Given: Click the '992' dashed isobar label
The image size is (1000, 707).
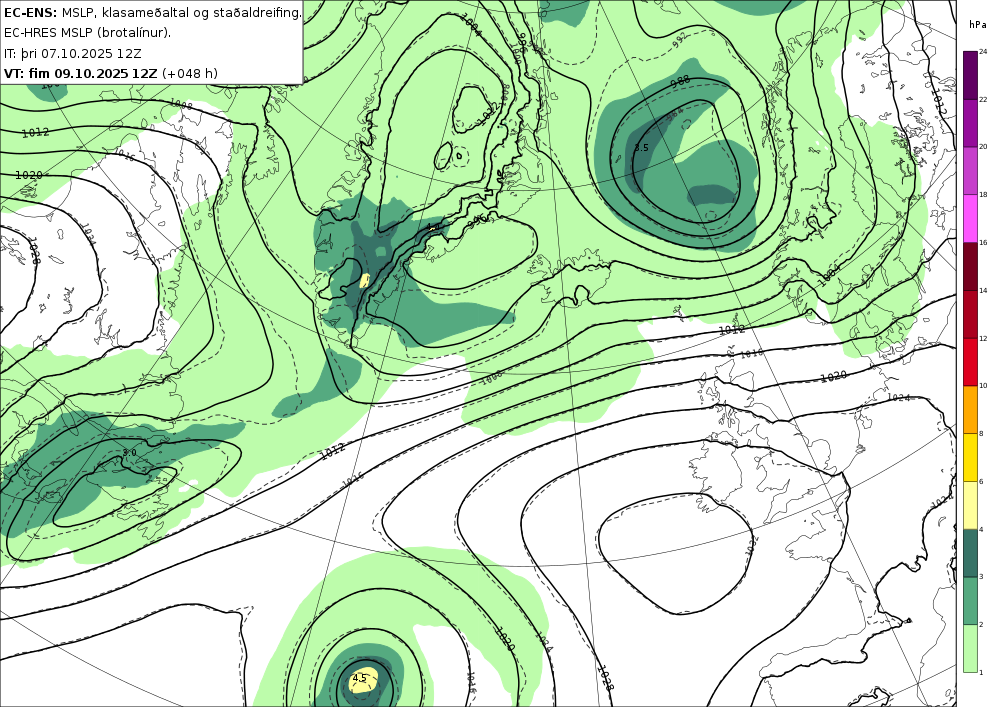Looking at the screenshot, I should pyautogui.click(x=681, y=40).
